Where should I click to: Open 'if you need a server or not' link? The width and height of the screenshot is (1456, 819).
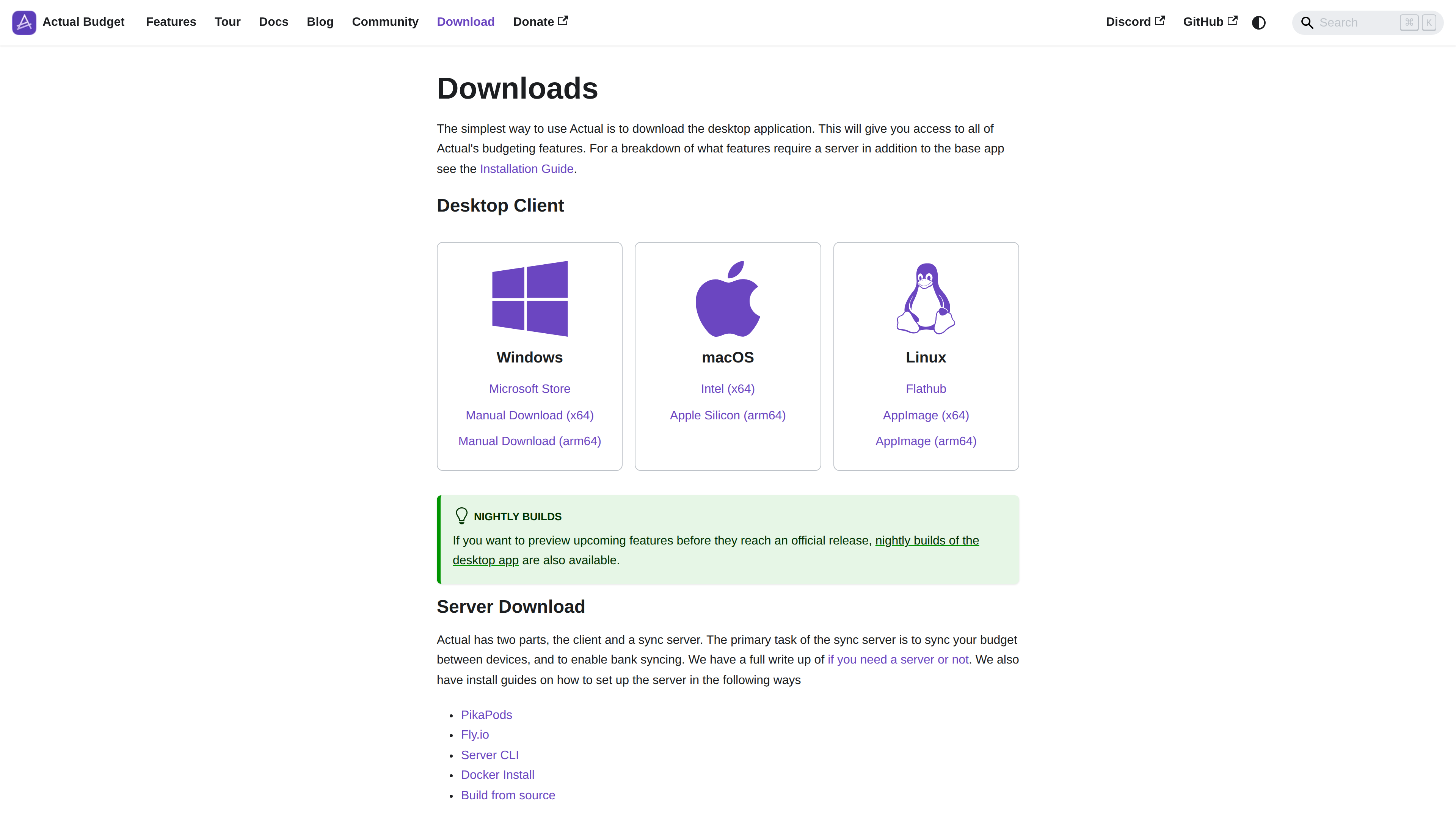point(897,660)
